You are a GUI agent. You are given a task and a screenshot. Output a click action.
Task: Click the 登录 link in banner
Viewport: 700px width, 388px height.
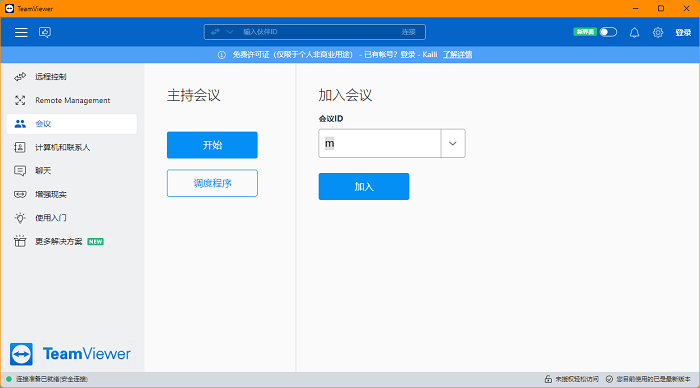tap(408, 54)
